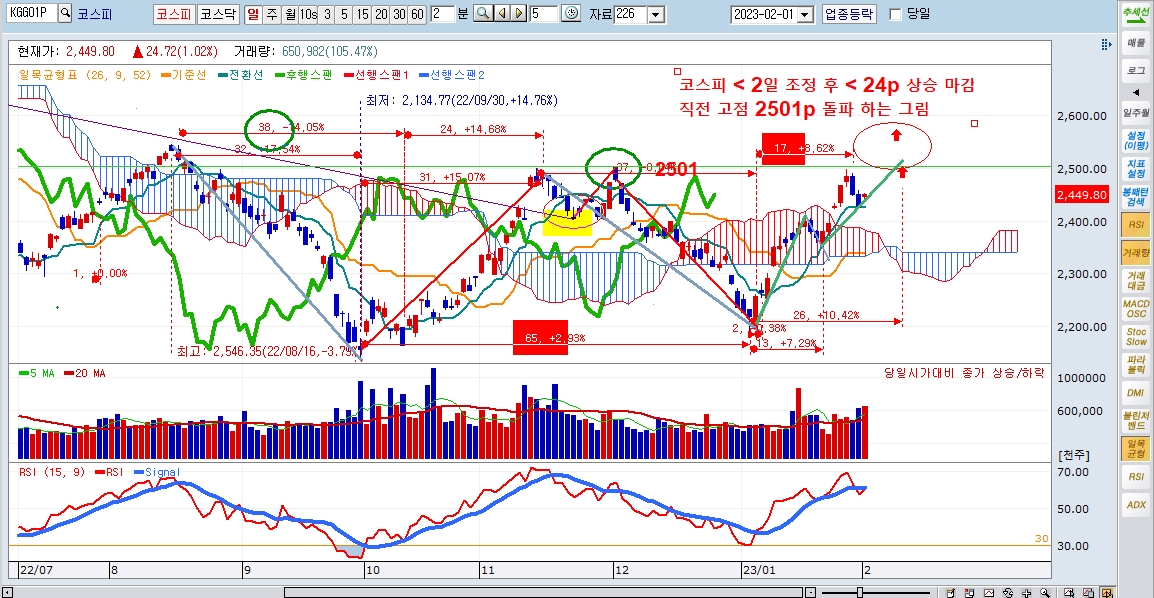Click the horizontal chart scrollbar thumb
This screenshot has width=1154, height=598.
(545, 592)
